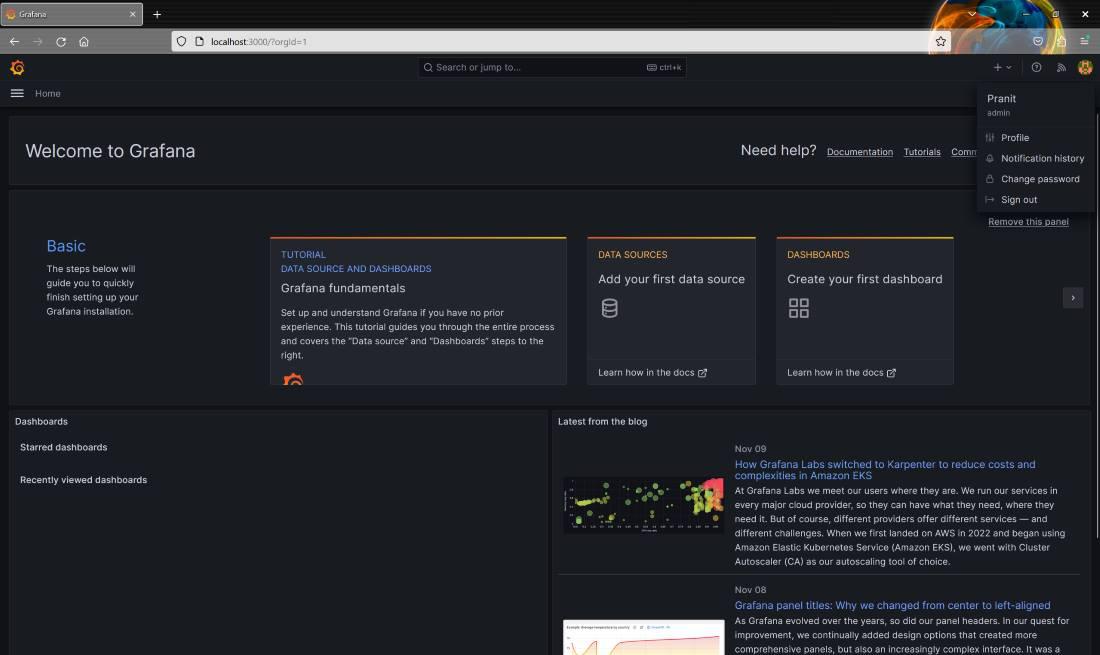The width and height of the screenshot is (1100, 655).
Task: Open Notification history menu item
Action: click(x=1035, y=158)
